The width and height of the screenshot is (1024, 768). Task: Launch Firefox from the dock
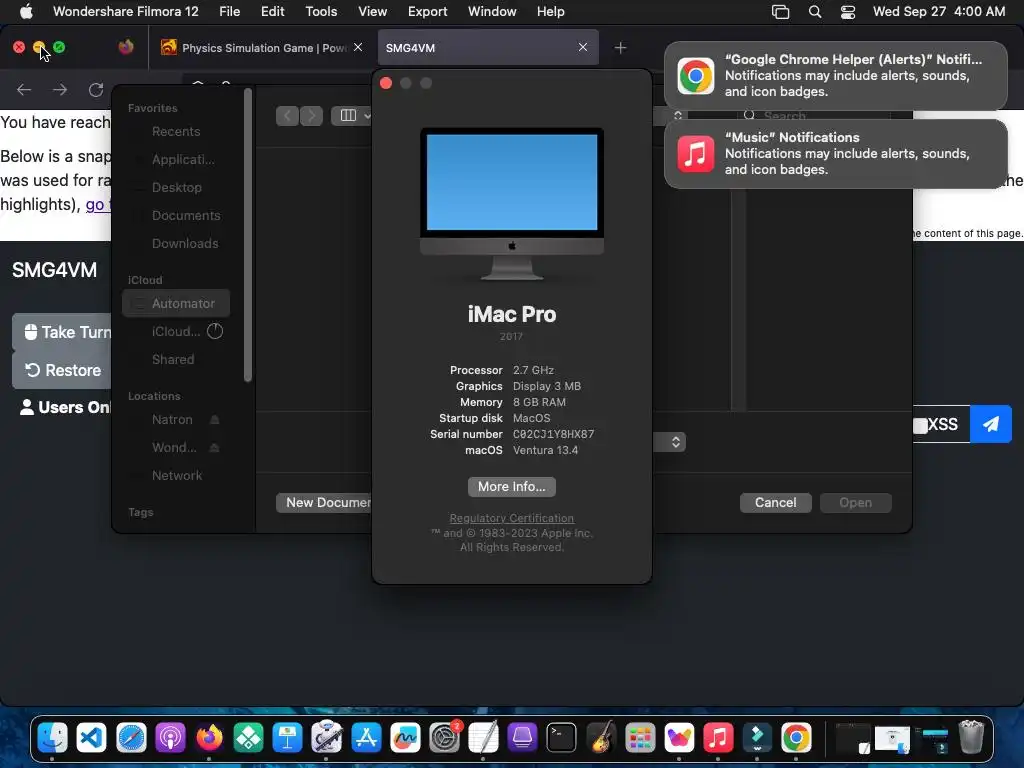tap(210, 738)
